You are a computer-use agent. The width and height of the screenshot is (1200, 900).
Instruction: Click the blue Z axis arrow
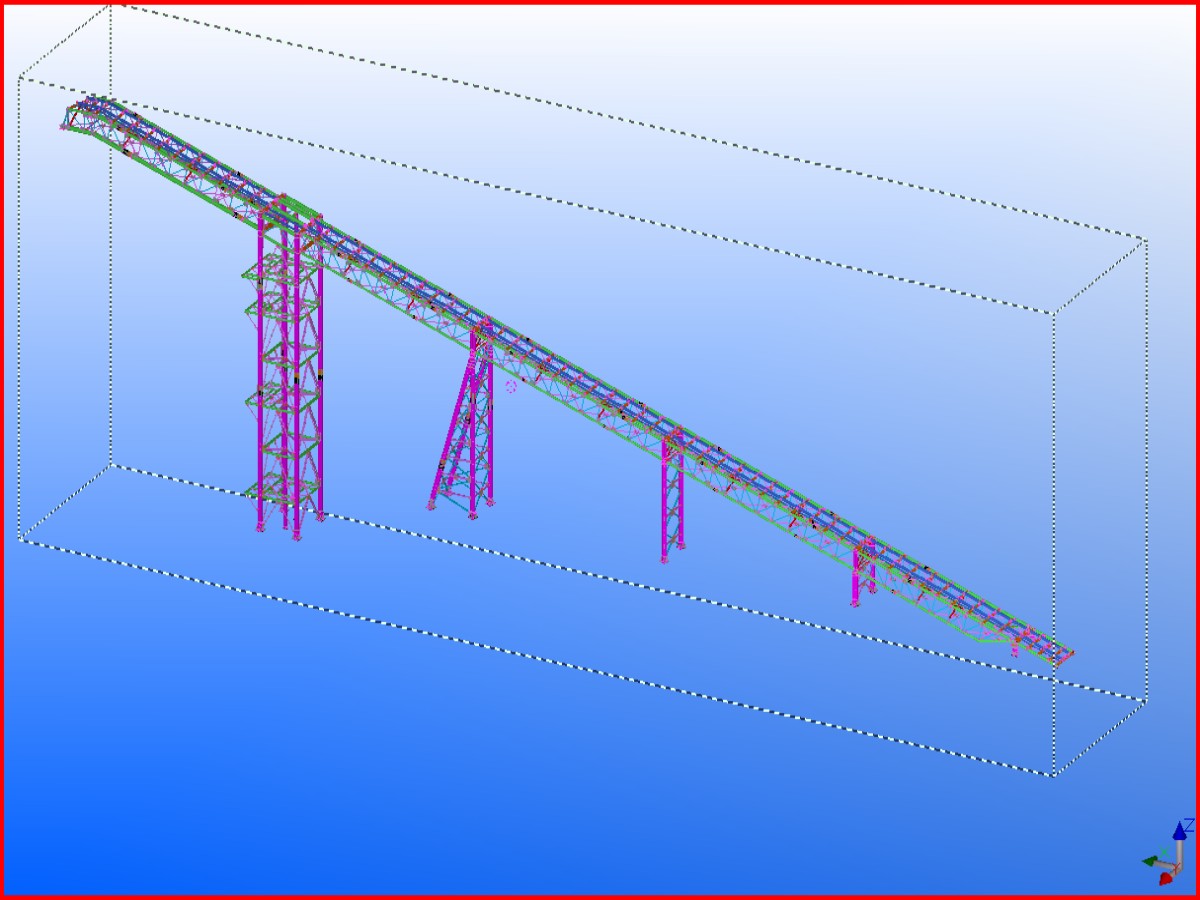[x=1180, y=831]
